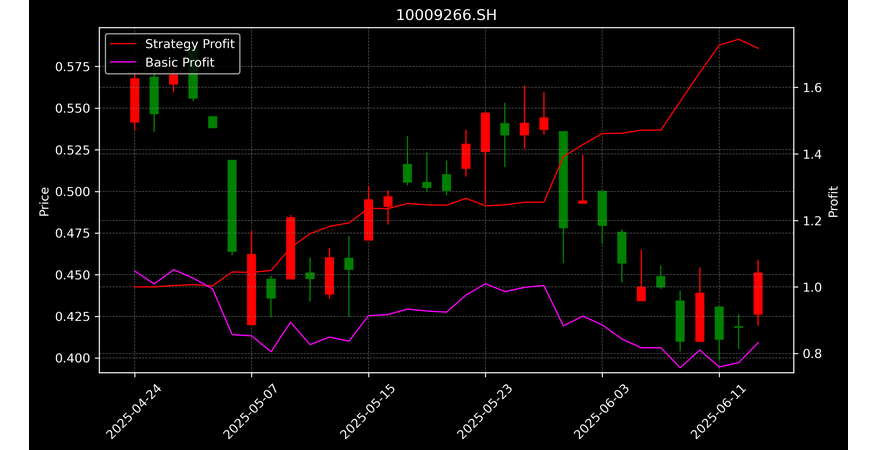Click the red candlestick at 2025-05-07

(x=251, y=289)
